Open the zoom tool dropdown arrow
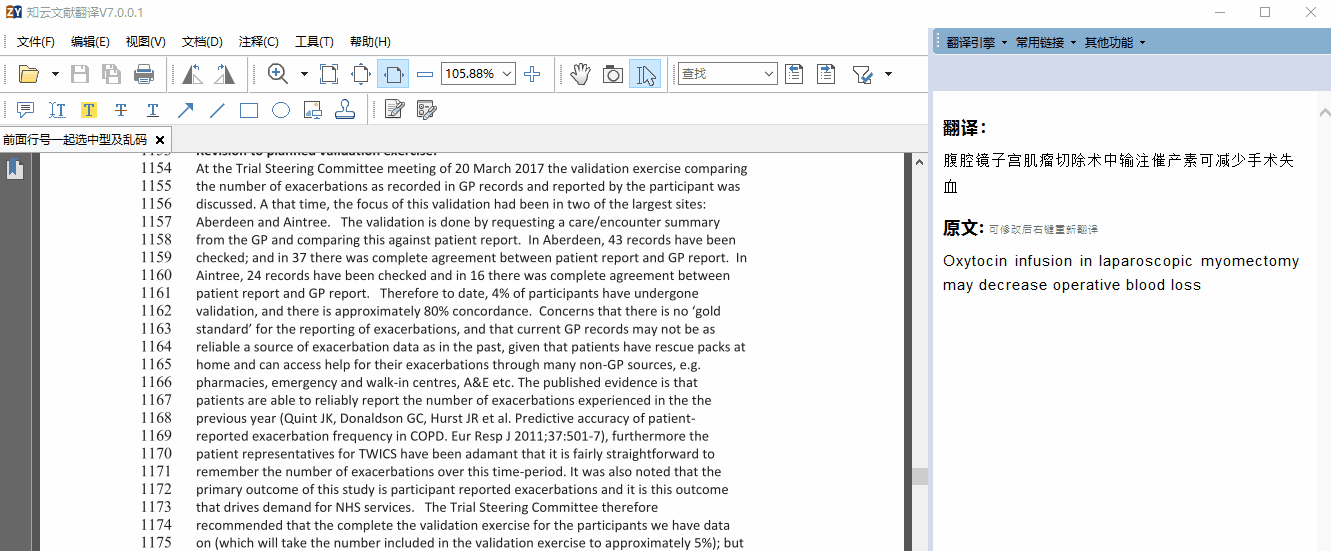1331x551 pixels. 304,74
